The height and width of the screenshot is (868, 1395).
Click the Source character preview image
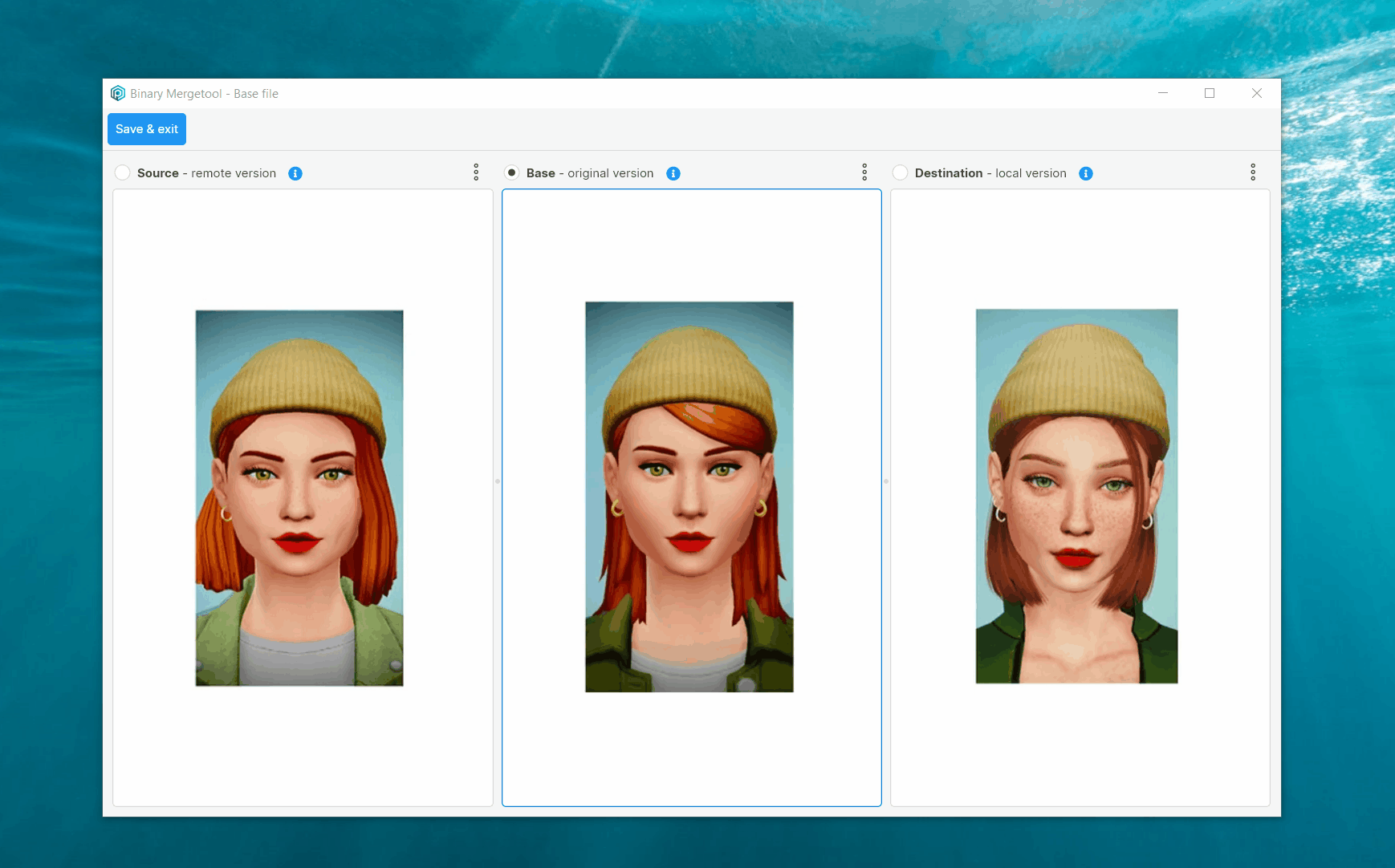click(x=299, y=497)
